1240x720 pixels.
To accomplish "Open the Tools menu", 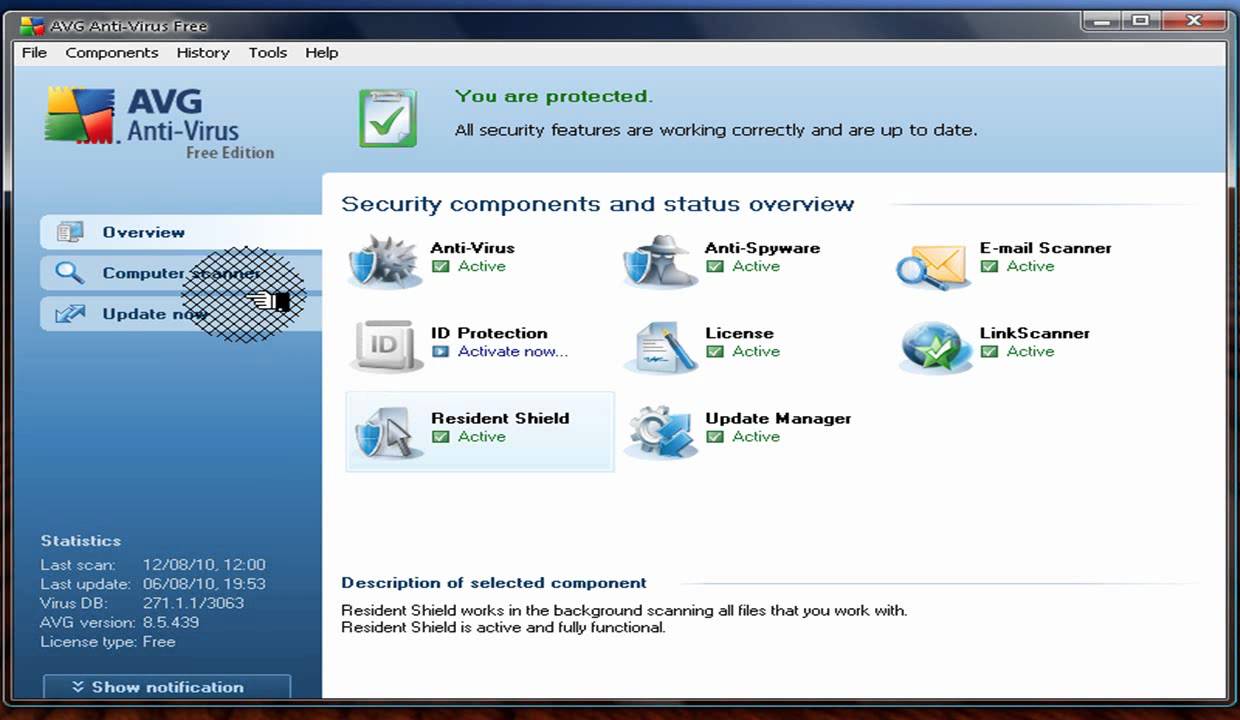I will [x=268, y=53].
